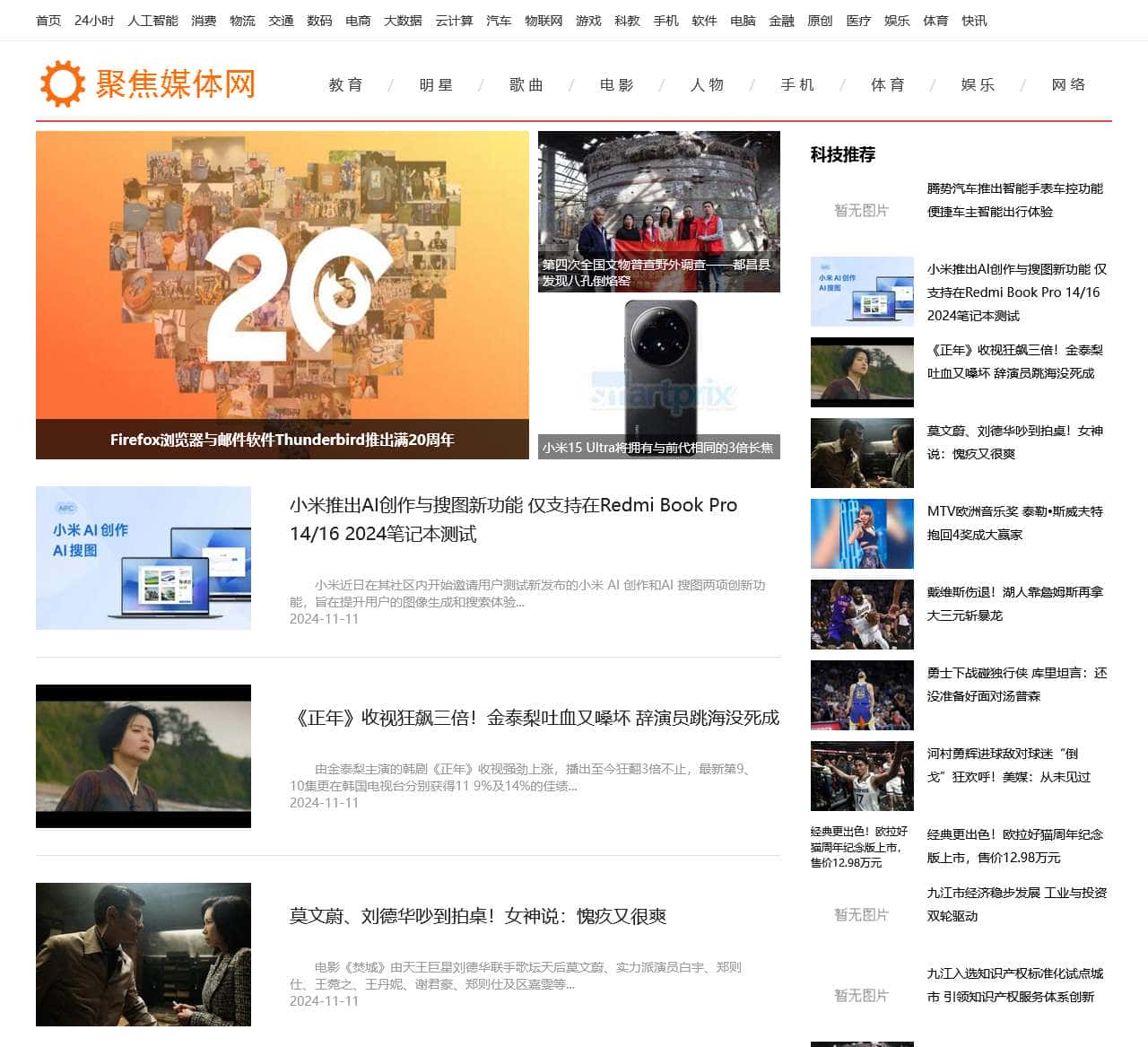The width and height of the screenshot is (1148, 1047).
Task: Go to the 手机 category tab
Action: [797, 84]
